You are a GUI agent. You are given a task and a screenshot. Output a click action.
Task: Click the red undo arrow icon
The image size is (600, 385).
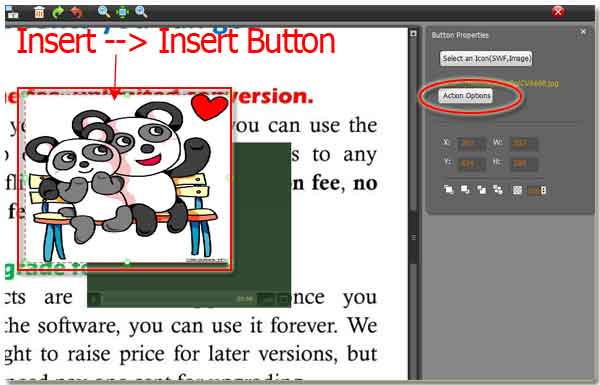coord(77,13)
